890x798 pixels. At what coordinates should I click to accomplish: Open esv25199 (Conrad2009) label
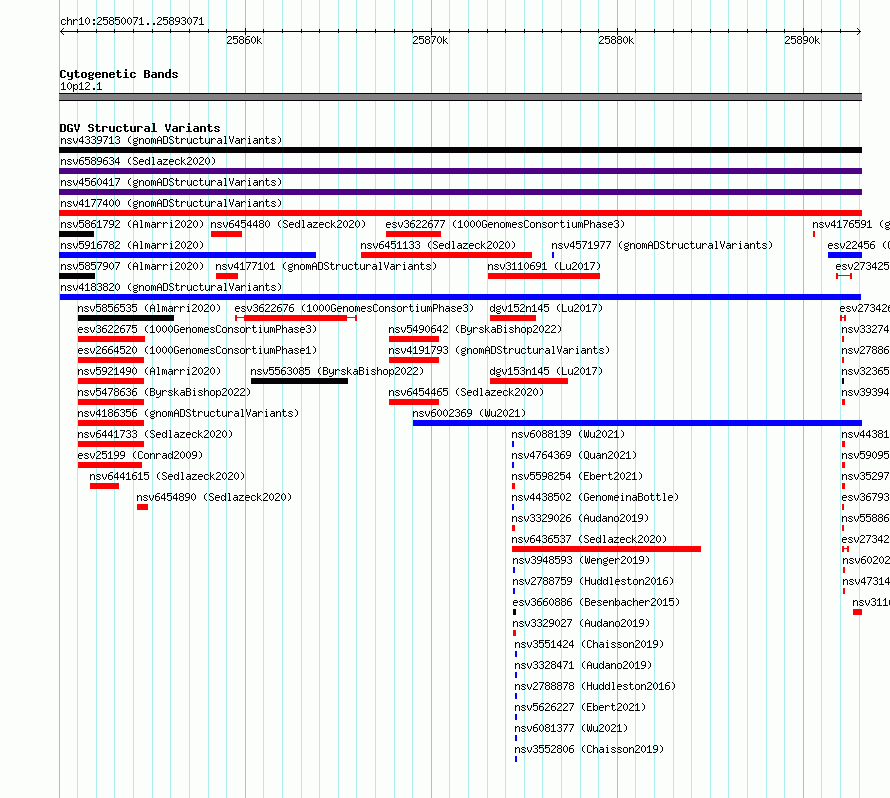pyautogui.click(x=140, y=455)
